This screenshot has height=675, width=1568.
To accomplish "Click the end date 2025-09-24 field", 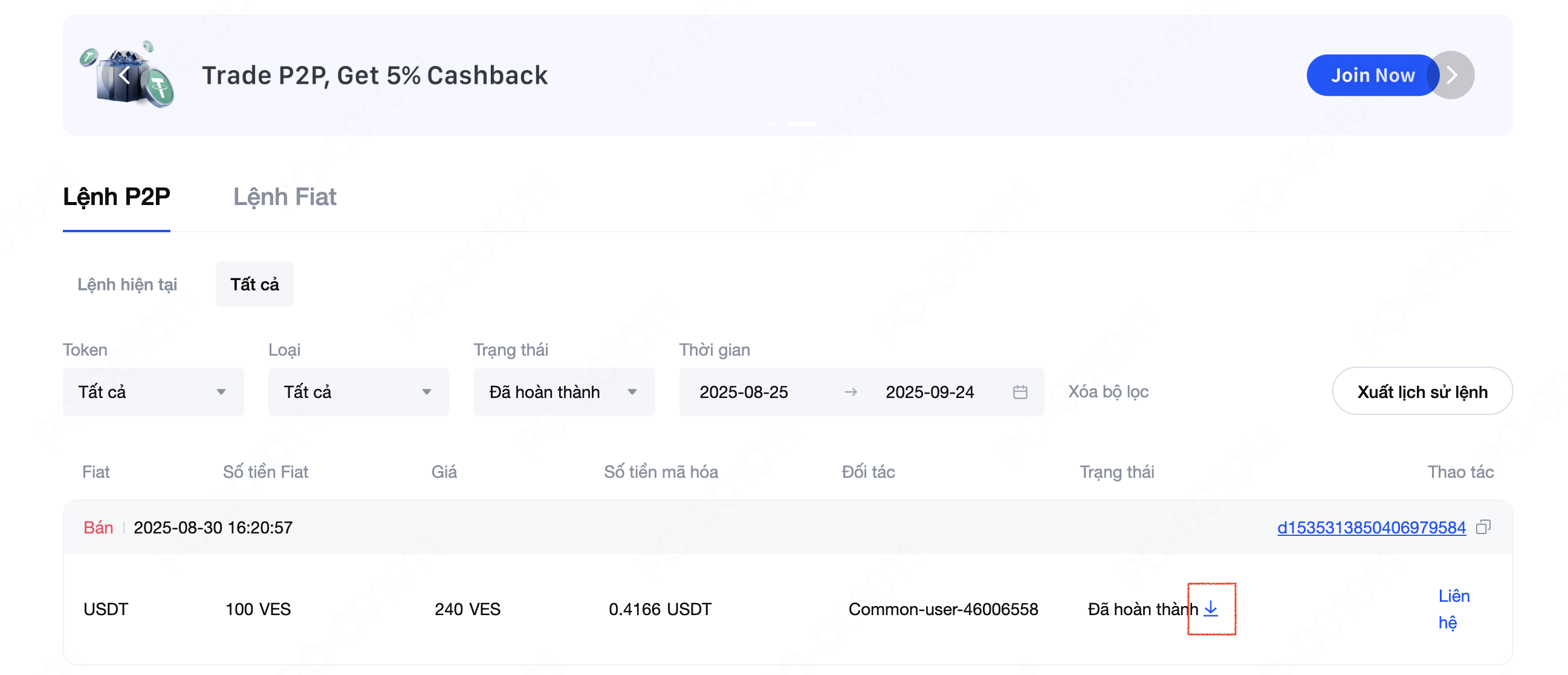I will coord(929,392).
